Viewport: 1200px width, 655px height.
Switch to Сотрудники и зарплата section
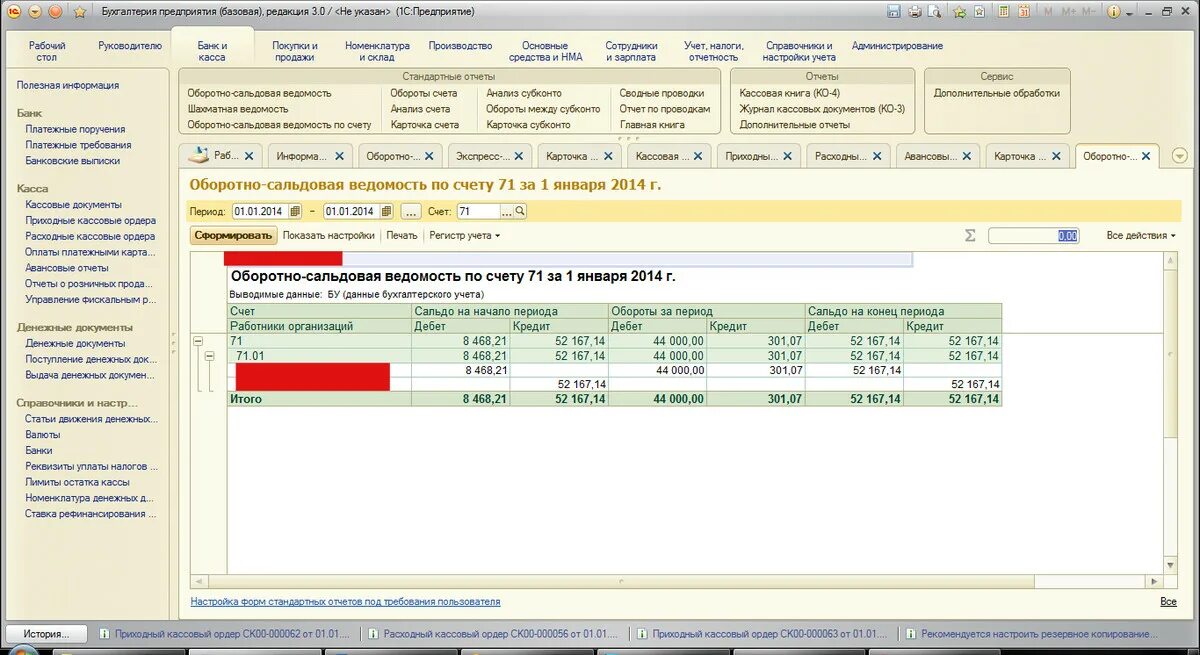click(x=631, y=51)
